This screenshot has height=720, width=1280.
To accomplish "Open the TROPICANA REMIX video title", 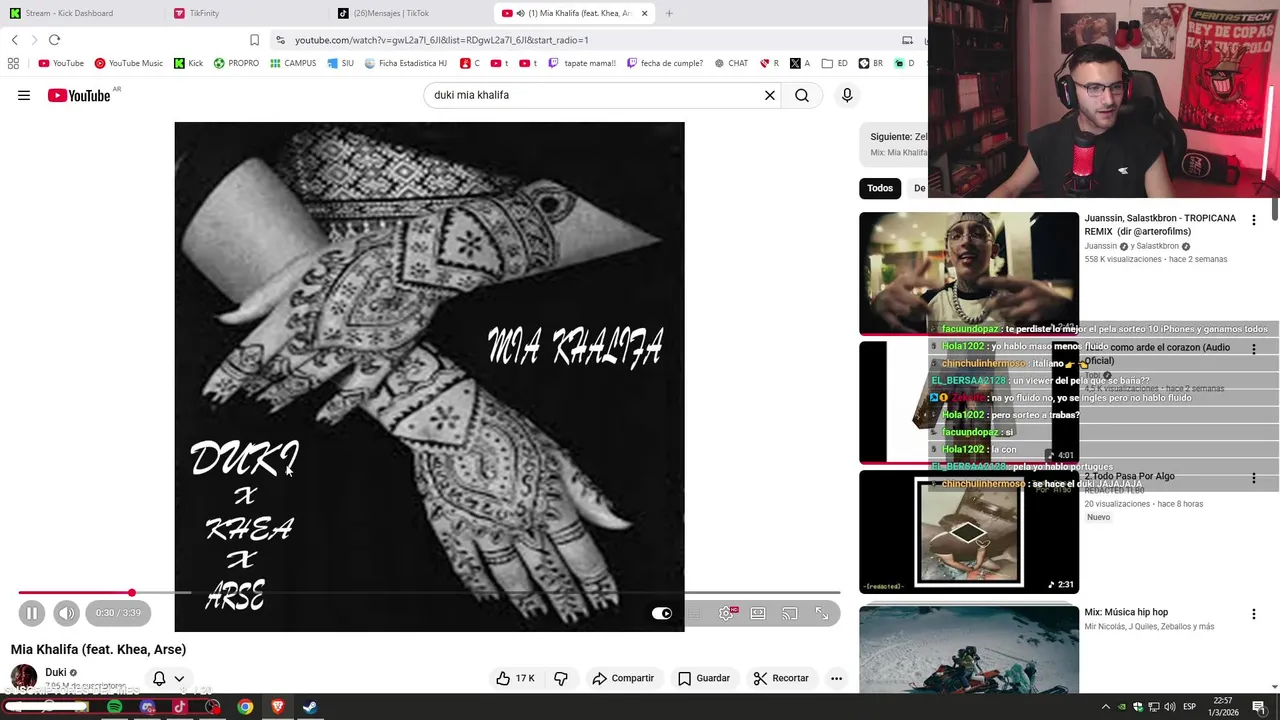I will (1160, 225).
